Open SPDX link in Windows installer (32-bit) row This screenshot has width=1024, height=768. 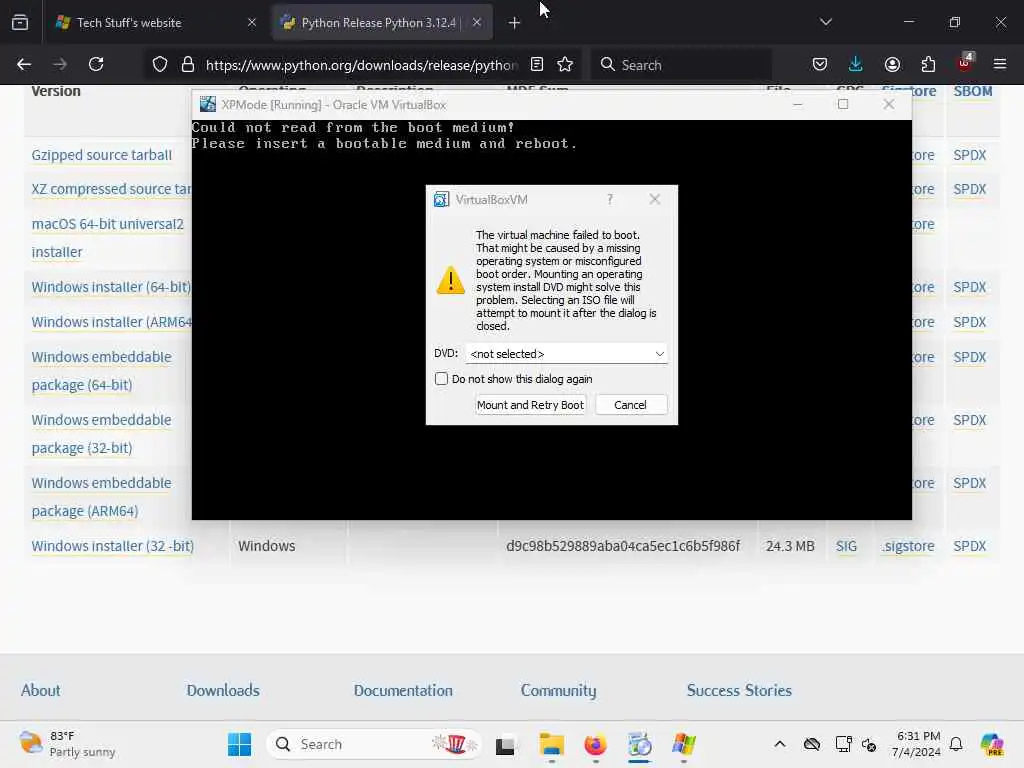tap(969, 546)
